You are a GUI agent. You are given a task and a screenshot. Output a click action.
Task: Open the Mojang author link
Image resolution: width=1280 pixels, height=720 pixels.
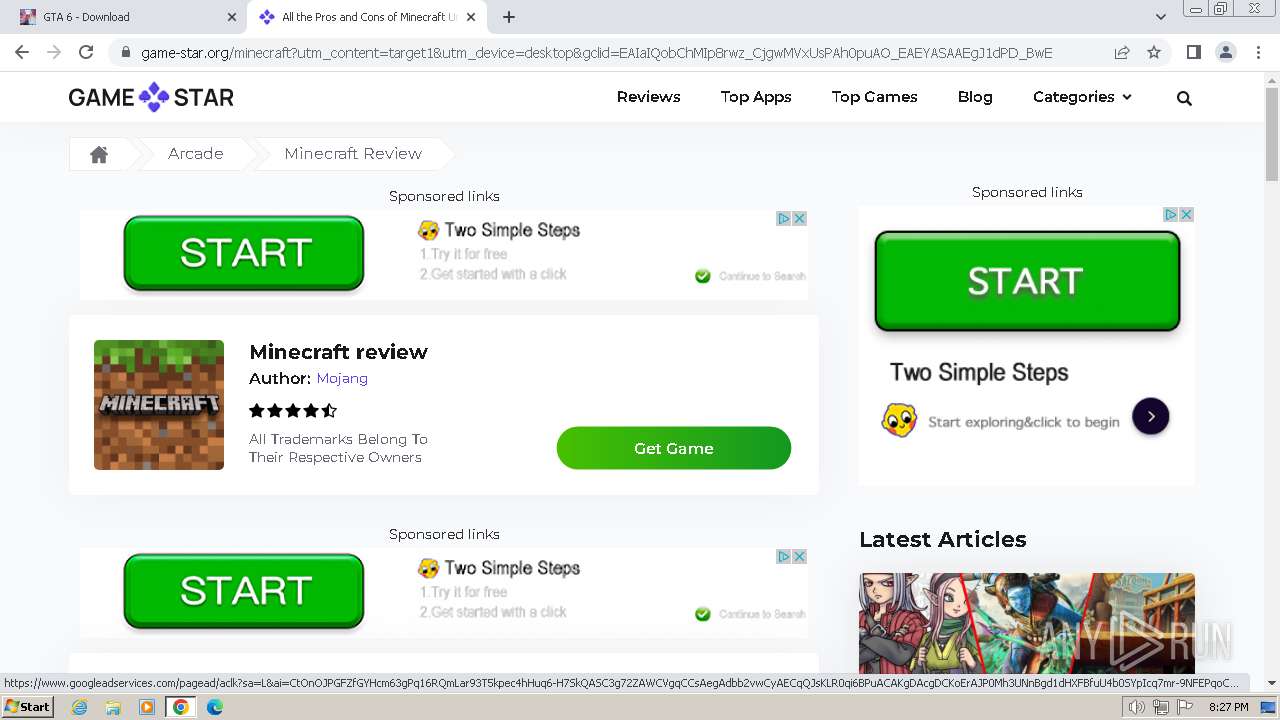[342, 378]
